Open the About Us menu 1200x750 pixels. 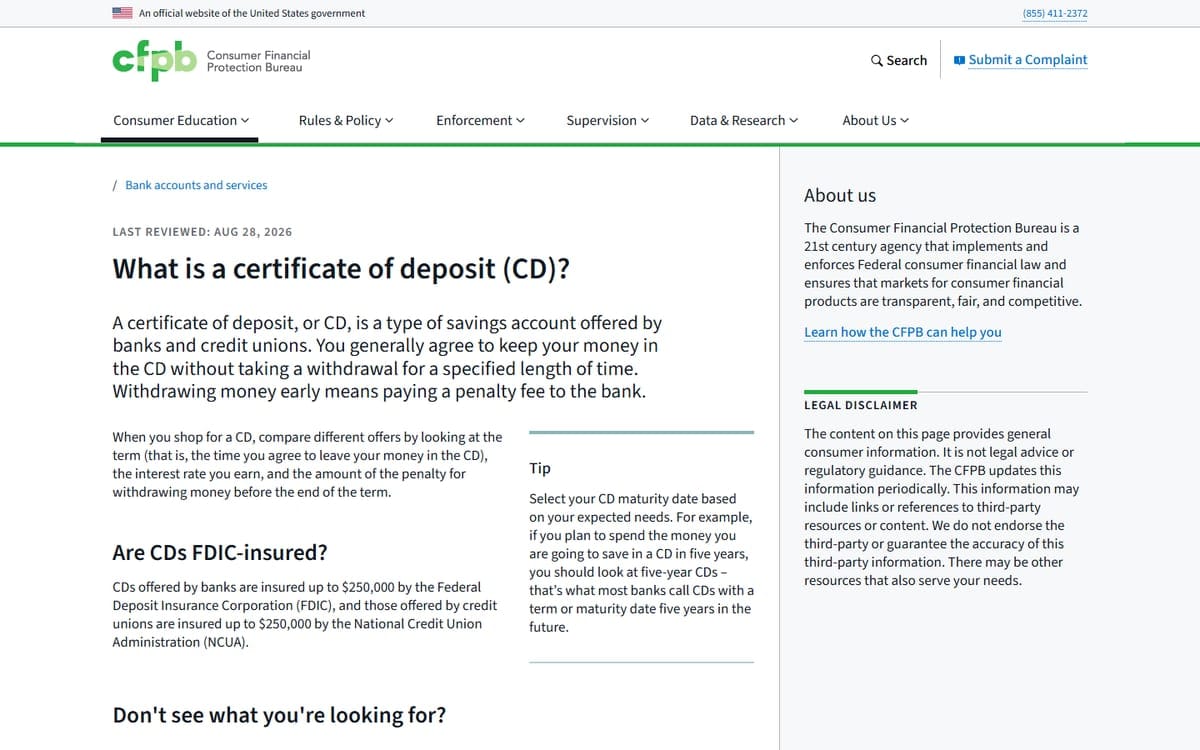coord(876,120)
